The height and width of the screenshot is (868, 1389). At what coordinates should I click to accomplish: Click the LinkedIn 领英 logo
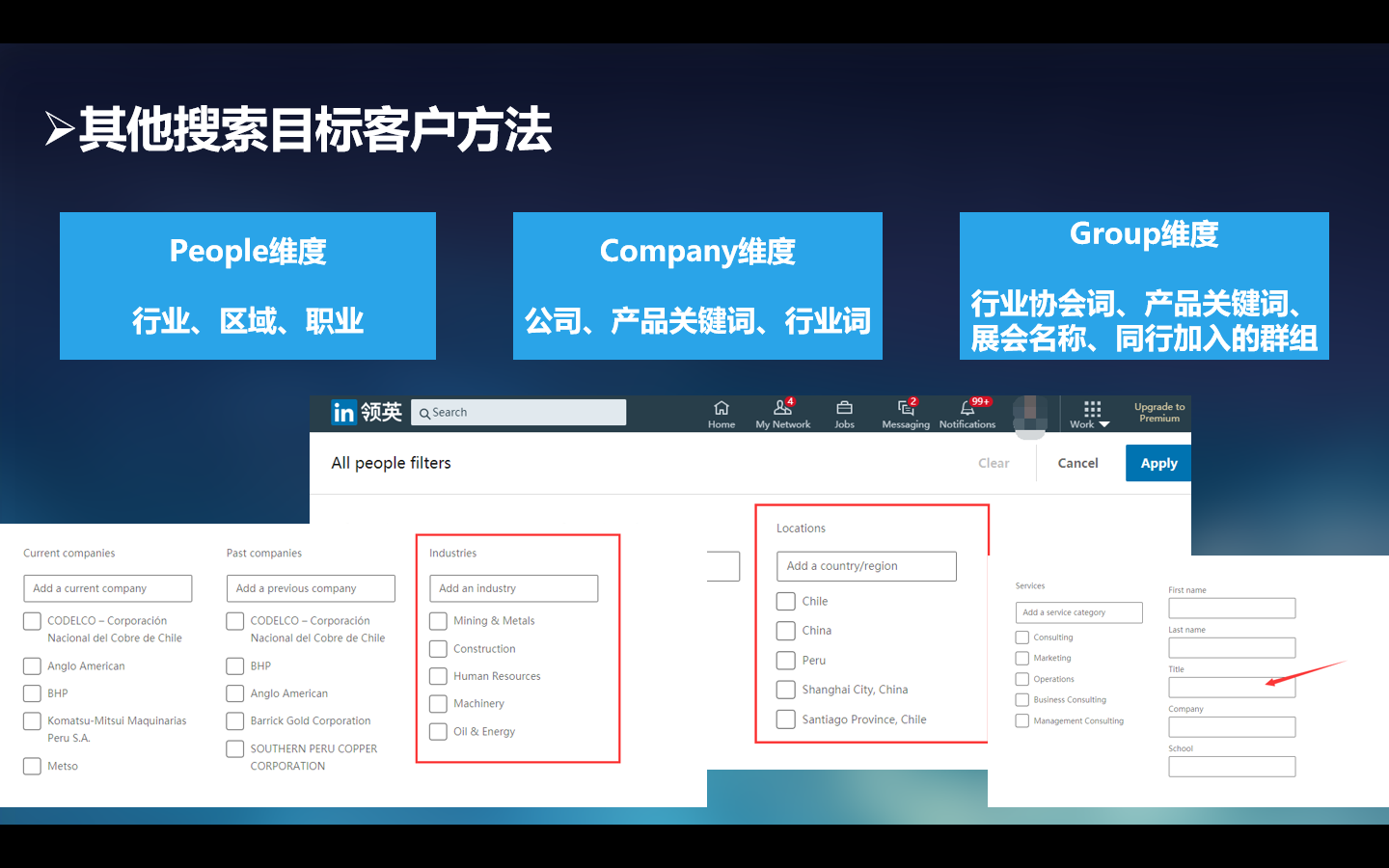[x=365, y=412]
